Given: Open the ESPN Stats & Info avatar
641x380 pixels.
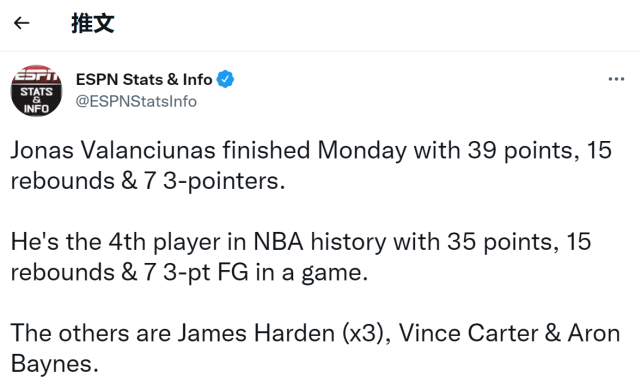Looking at the screenshot, I should pyautogui.click(x=36, y=90).
